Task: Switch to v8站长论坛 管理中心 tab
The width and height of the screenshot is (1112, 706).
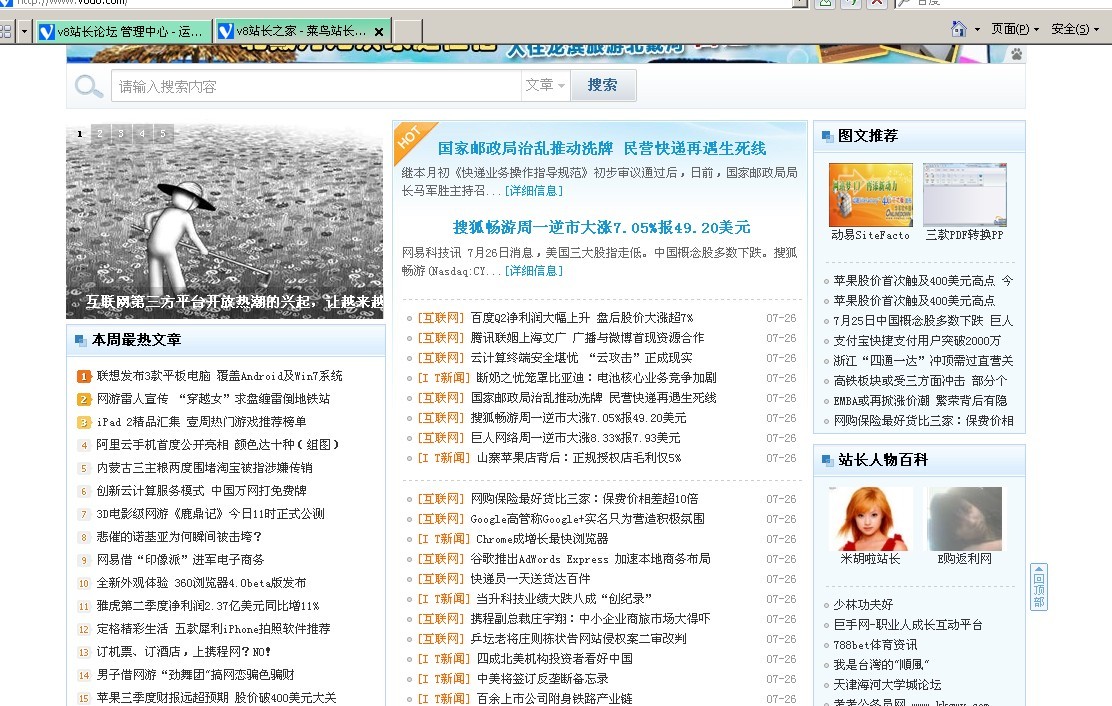Action: pyautogui.click(x=124, y=31)
